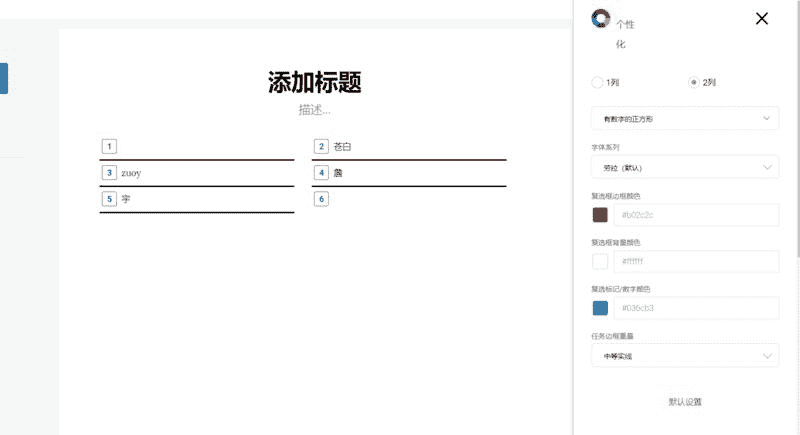Click the #b02c2c color input field
Image resolution: width=800 pixels, height=435 pixels.
click(696, 215)
